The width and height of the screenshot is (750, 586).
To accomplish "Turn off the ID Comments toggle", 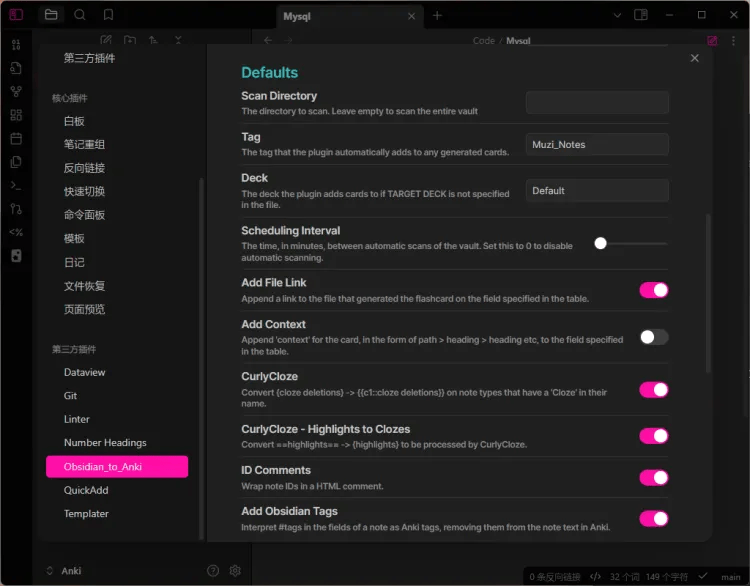I will [x=654, y=477].
